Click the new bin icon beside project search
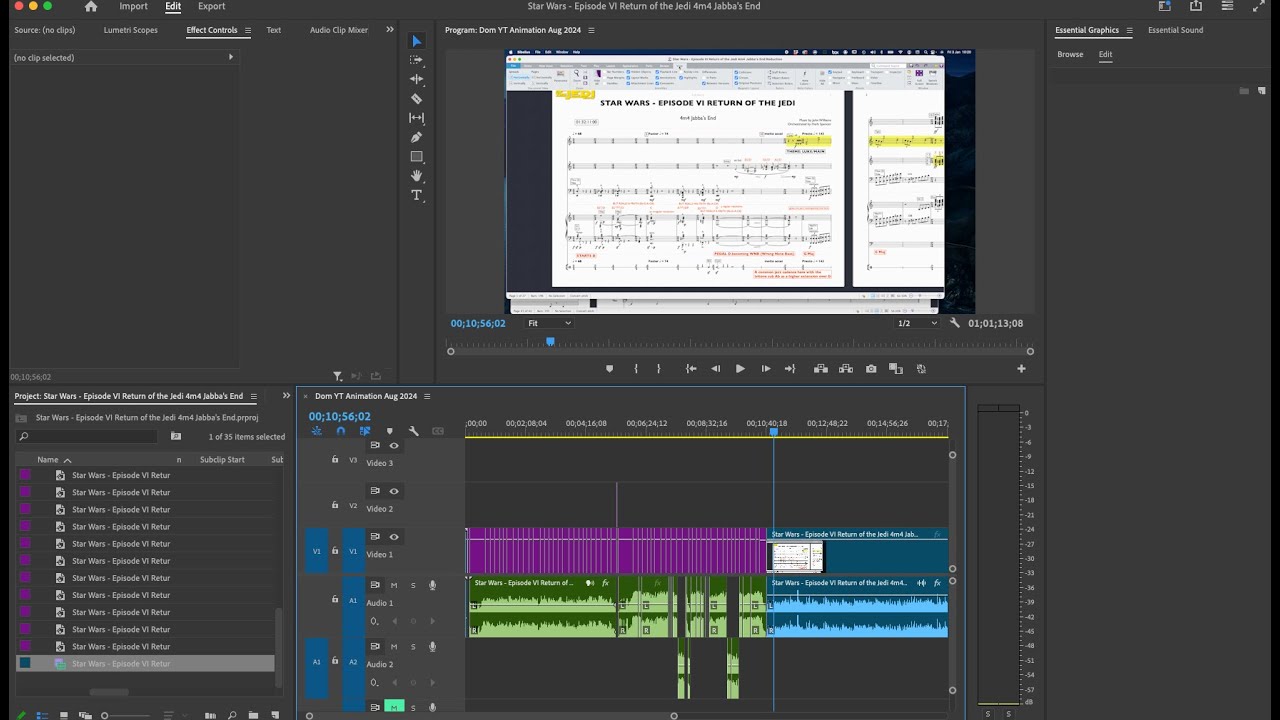 tap(176, 436)
